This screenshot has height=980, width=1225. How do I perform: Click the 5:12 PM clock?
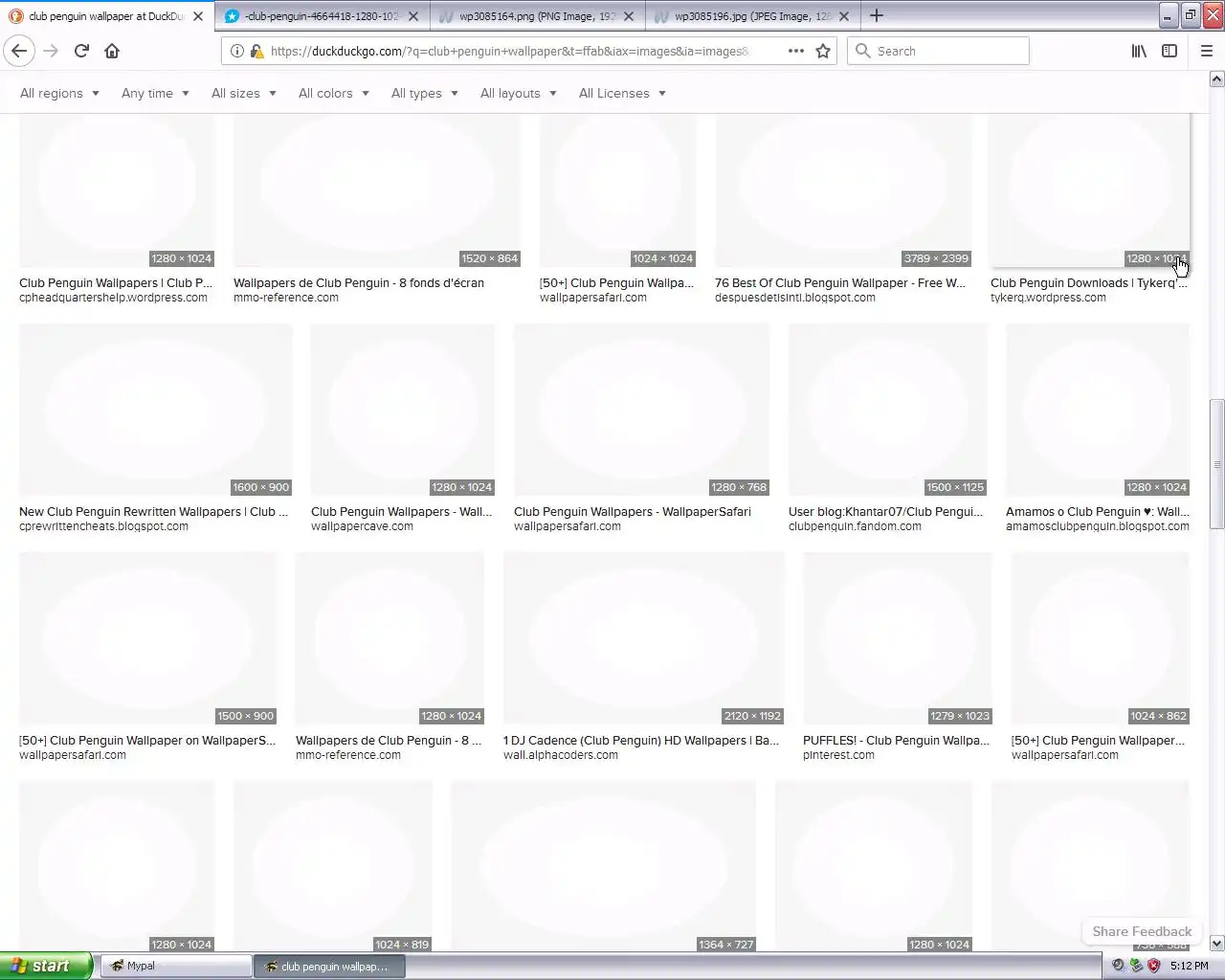tap(1189, 966)
